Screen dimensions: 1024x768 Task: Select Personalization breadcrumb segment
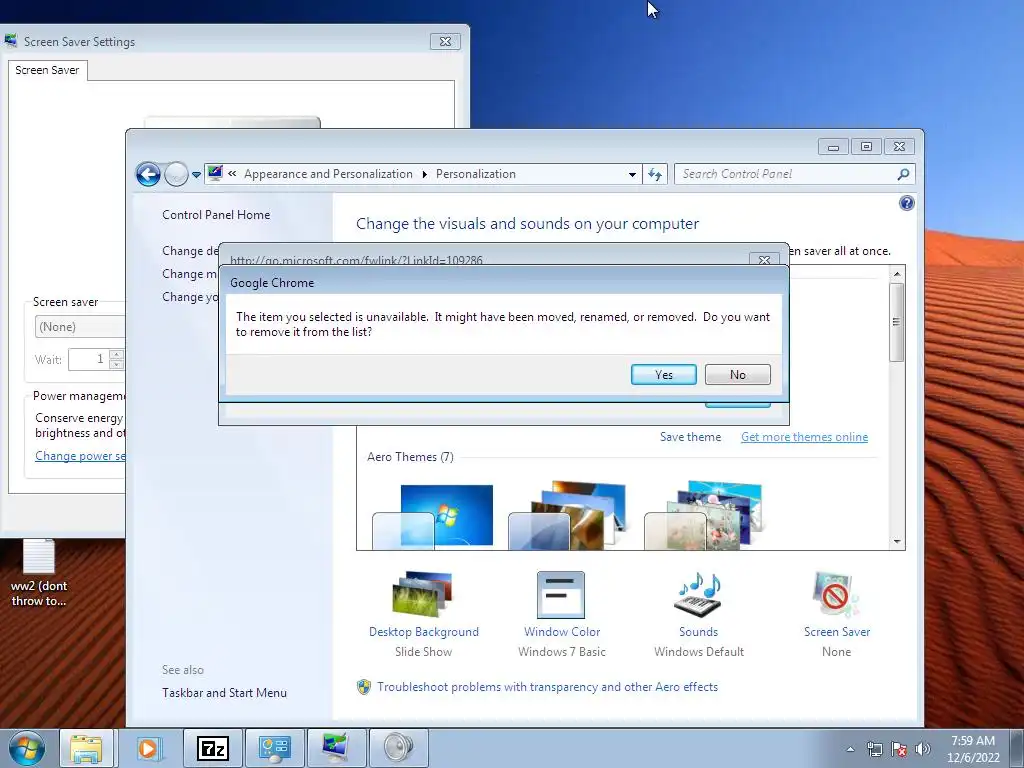475,174
